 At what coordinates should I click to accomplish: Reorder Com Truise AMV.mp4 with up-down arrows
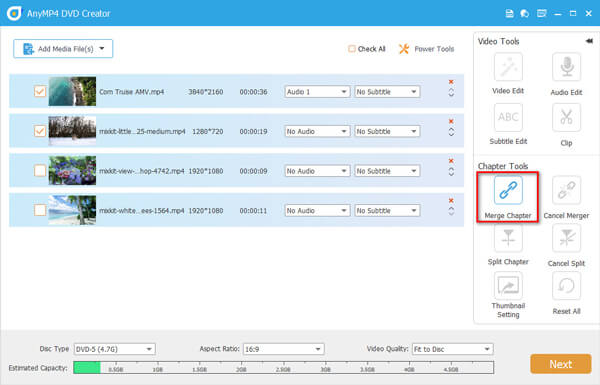pos(451,93)
